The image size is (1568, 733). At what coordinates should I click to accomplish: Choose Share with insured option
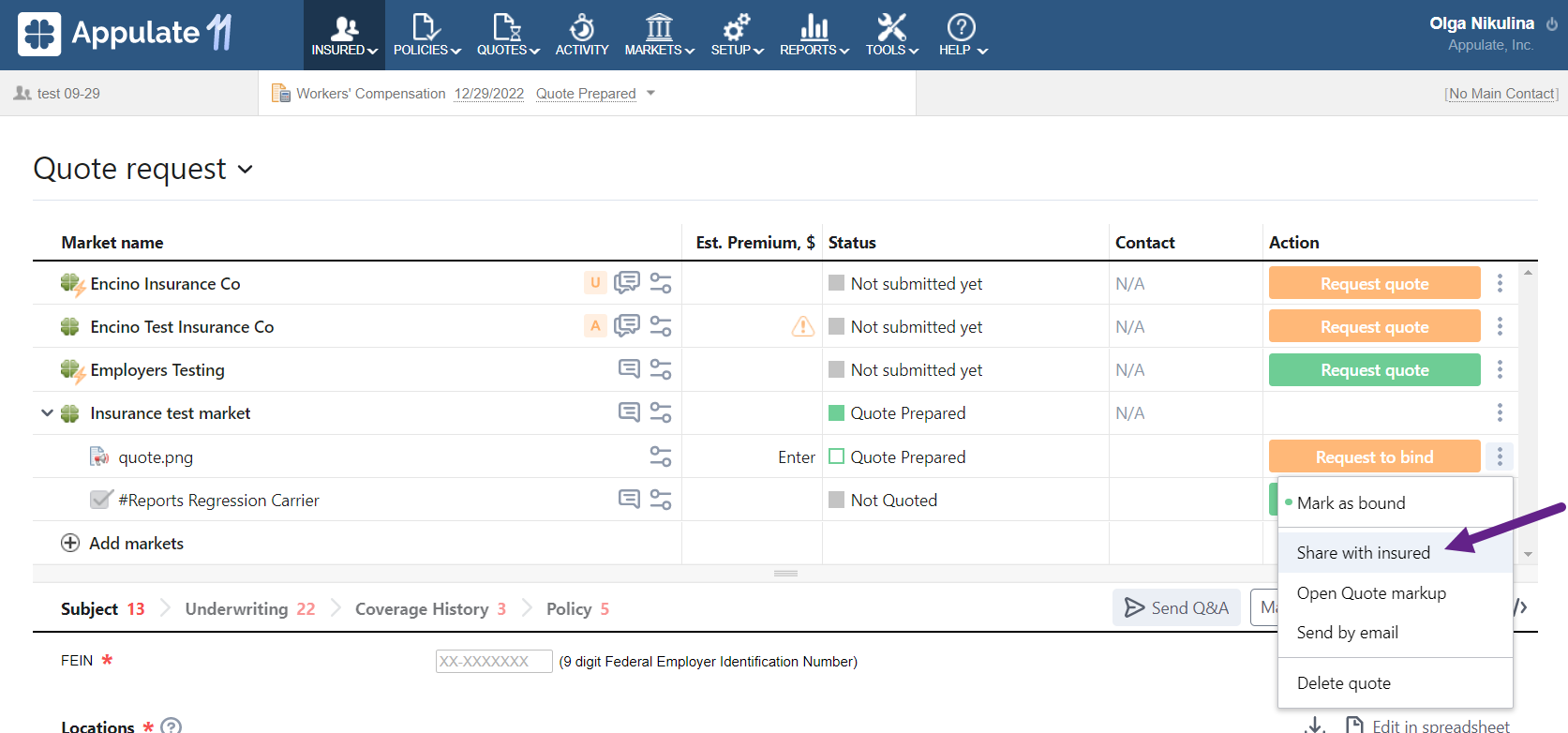(1396, 553)
